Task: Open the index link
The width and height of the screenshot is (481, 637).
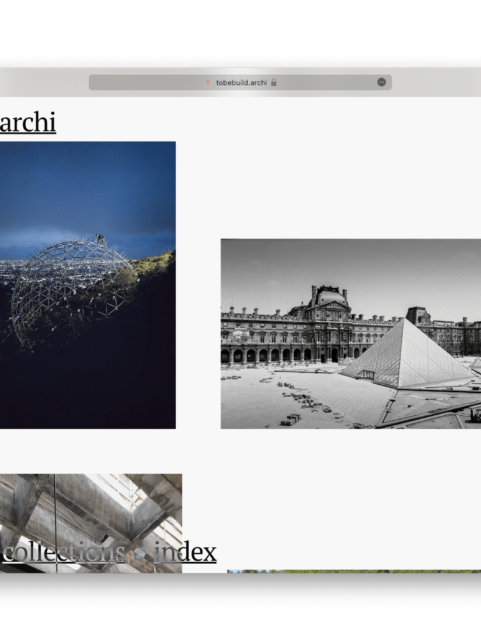Action: click(x=185, y=552)
